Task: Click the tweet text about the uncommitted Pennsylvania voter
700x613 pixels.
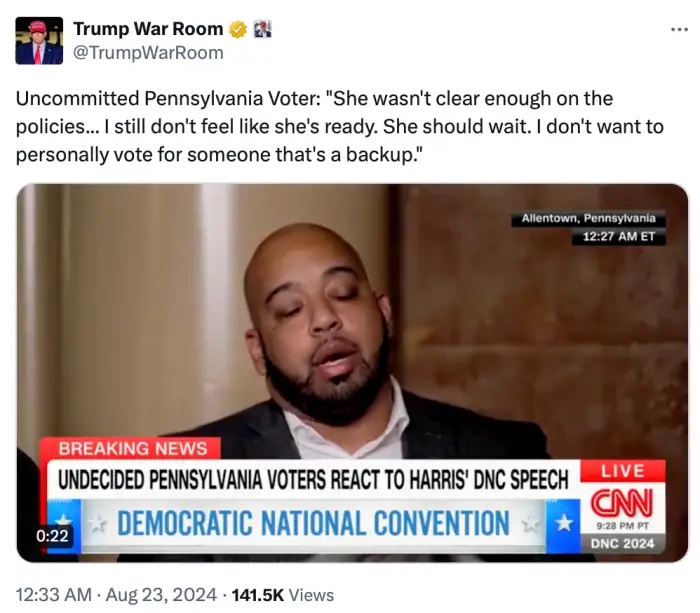Action: click(x=340, y=126)
